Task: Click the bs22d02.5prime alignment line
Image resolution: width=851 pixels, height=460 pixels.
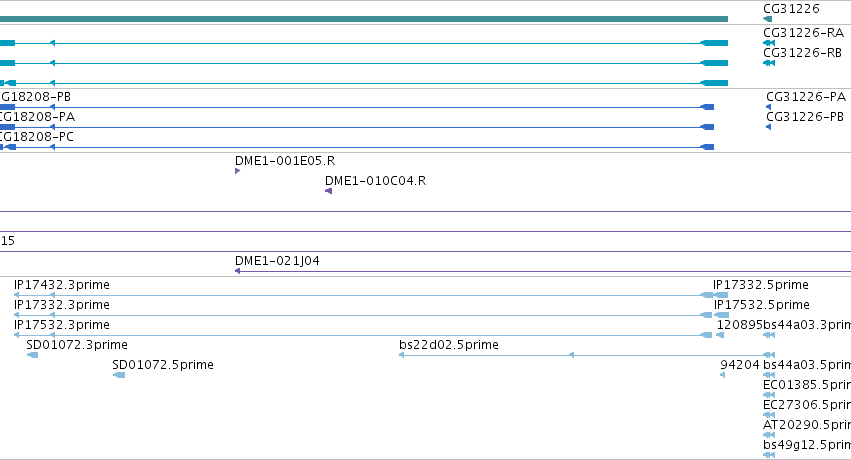Action: click(587, 355)
